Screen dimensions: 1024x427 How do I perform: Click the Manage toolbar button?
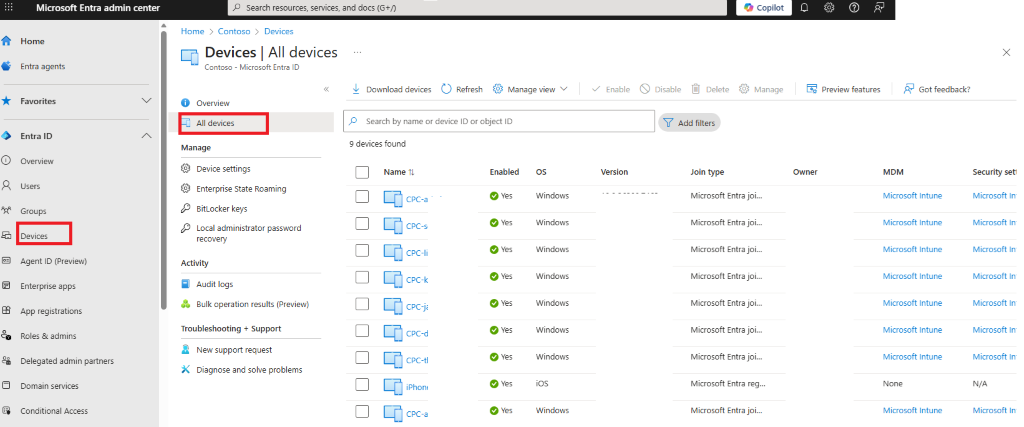761,89
